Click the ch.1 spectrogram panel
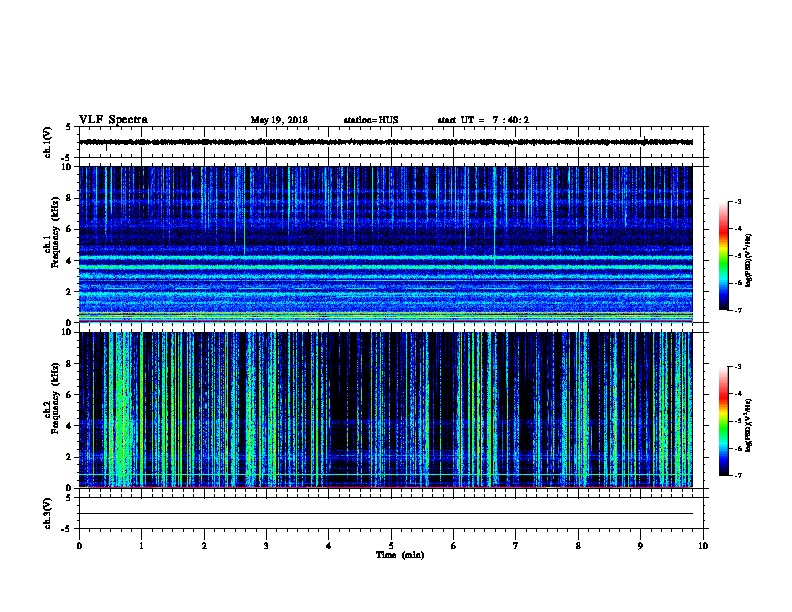 tap(386, 244)
